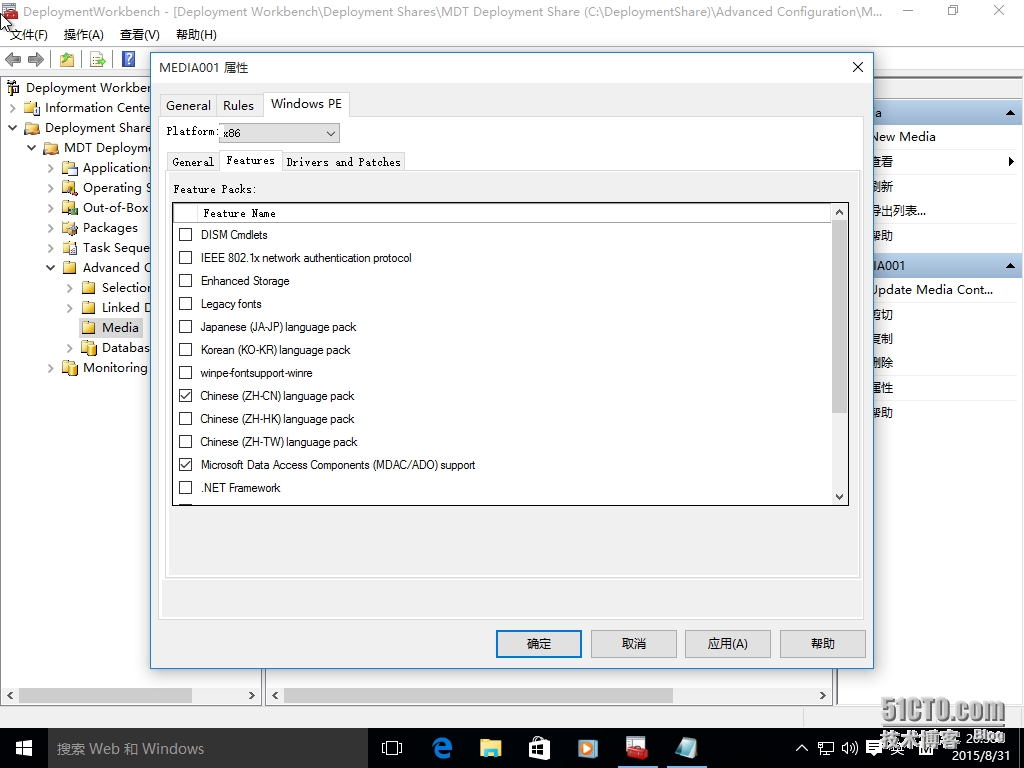
Task: Collapse the MDT Deployment Share node
Action: (x=31, y=148)
